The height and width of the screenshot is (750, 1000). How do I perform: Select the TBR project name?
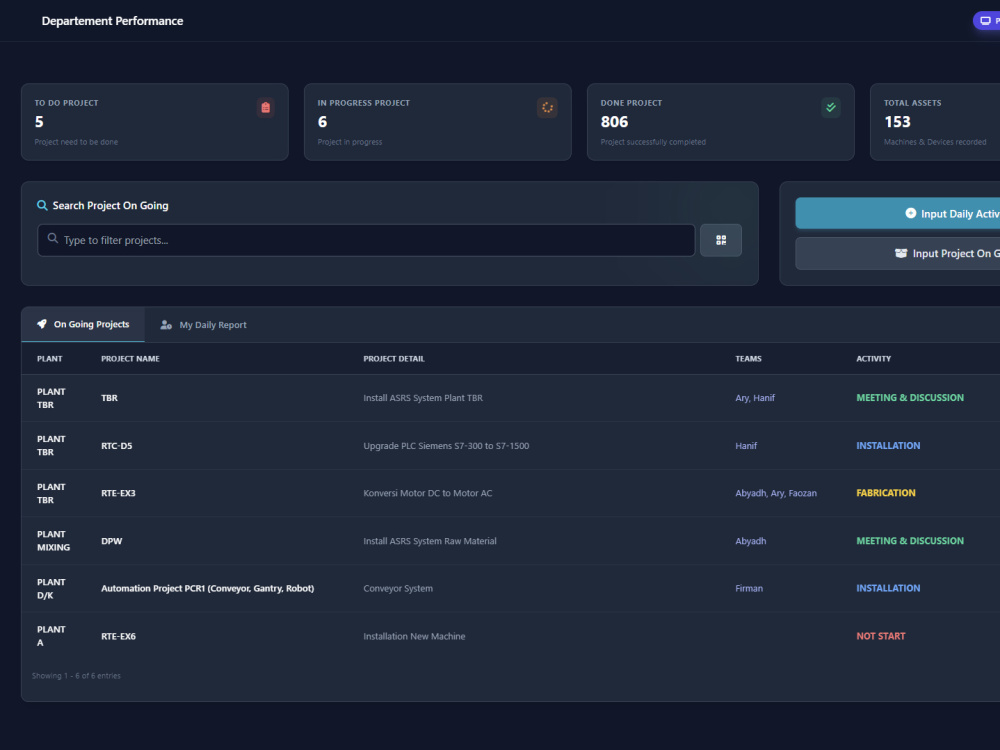(x=109, y=398)
